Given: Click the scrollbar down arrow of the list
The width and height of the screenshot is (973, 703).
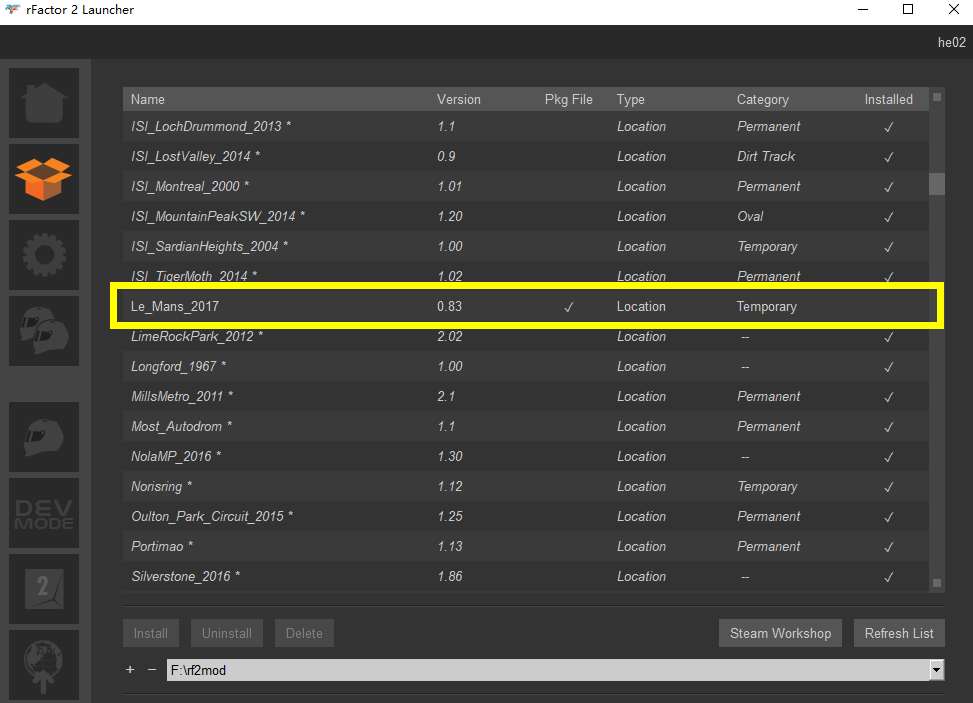Looking at the screenshot, I should (x=937, y=583).
